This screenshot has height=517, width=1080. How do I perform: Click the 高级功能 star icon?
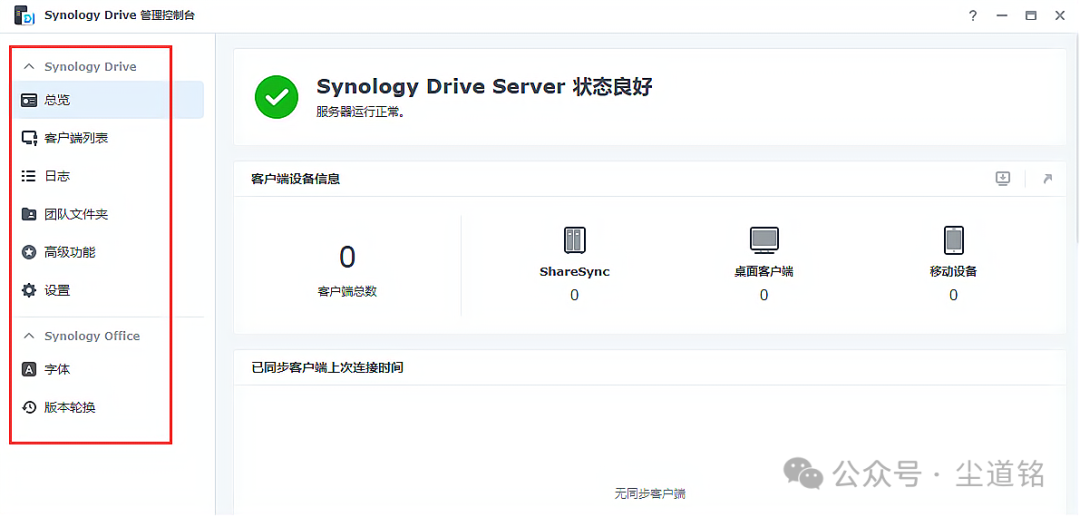pyautogui.click(x=29, y=252)
